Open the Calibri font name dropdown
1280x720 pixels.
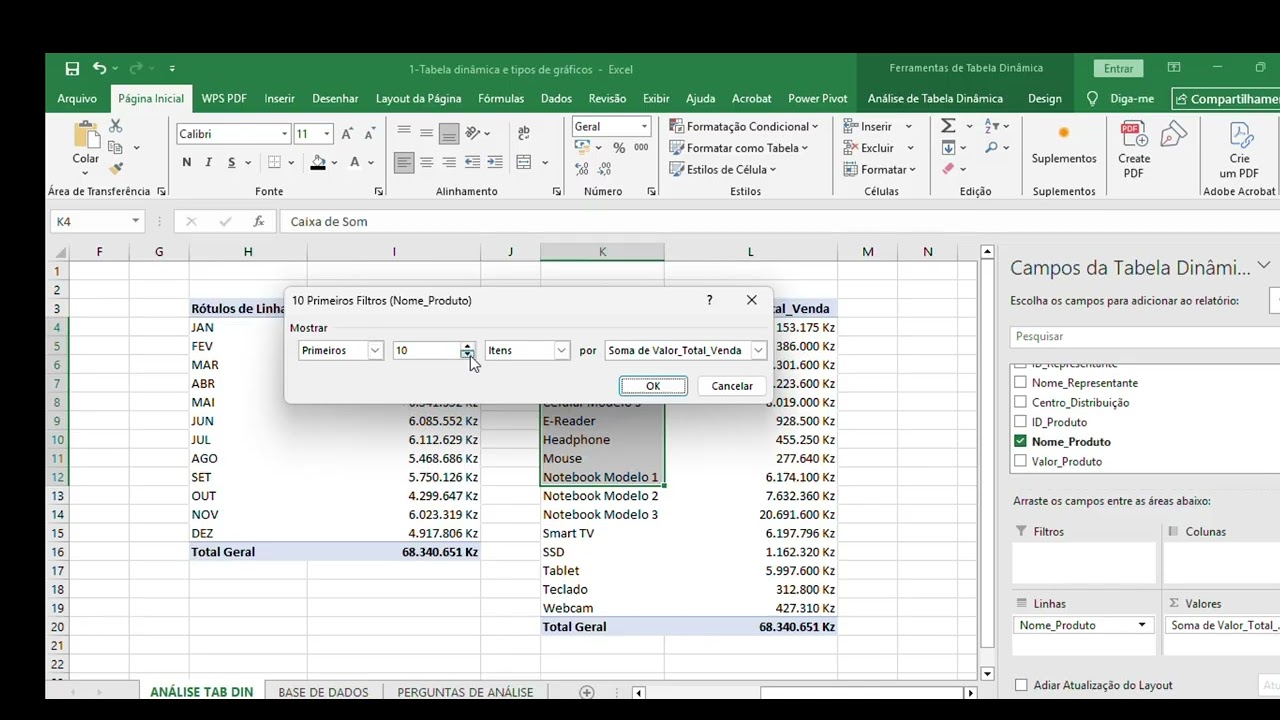pos(284,134)
